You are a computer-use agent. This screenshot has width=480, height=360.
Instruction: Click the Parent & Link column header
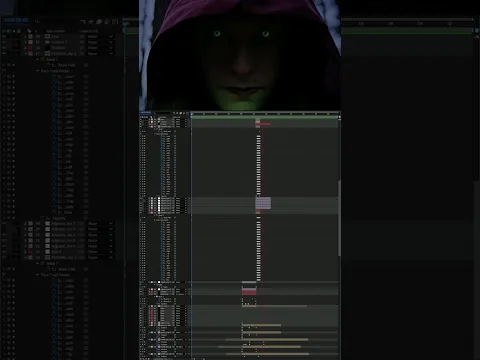[x=88, y=31]
